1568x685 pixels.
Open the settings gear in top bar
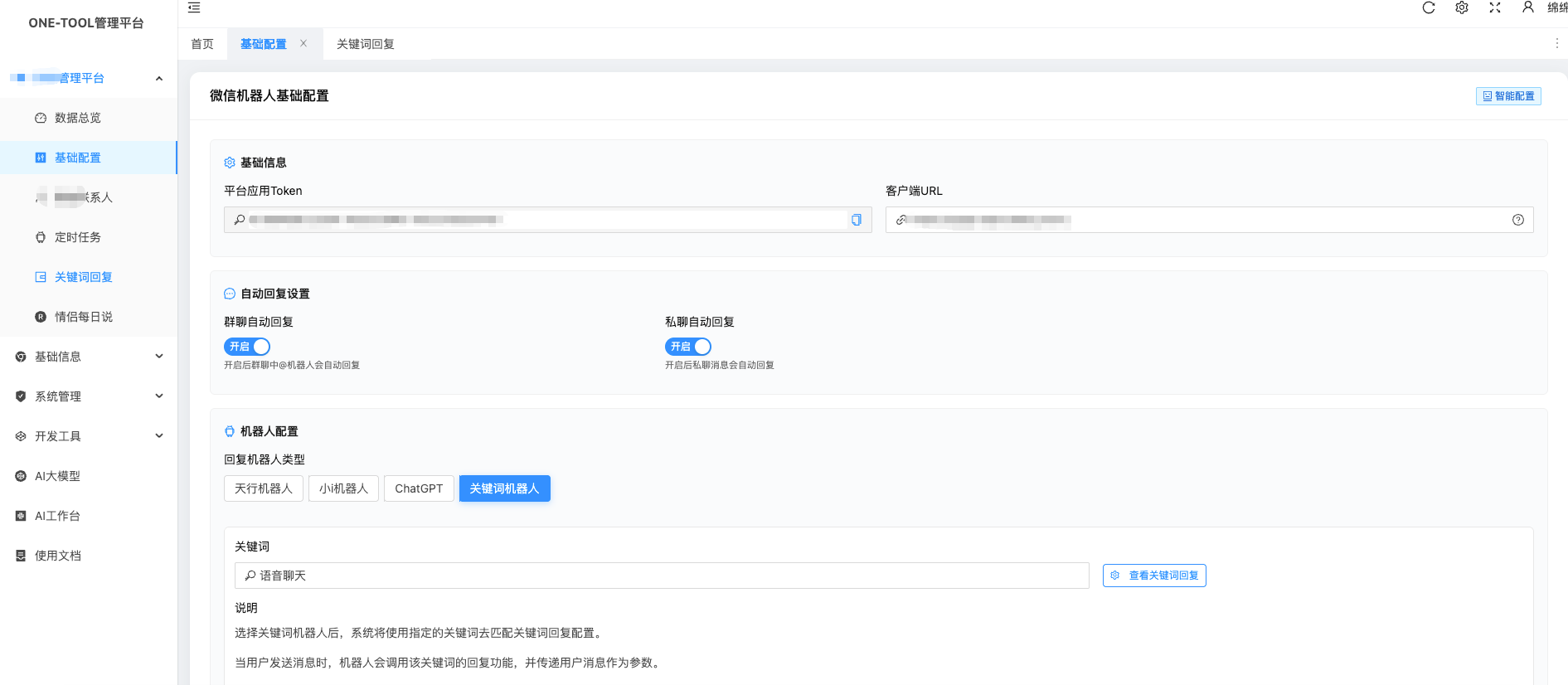click(1462, 7)
